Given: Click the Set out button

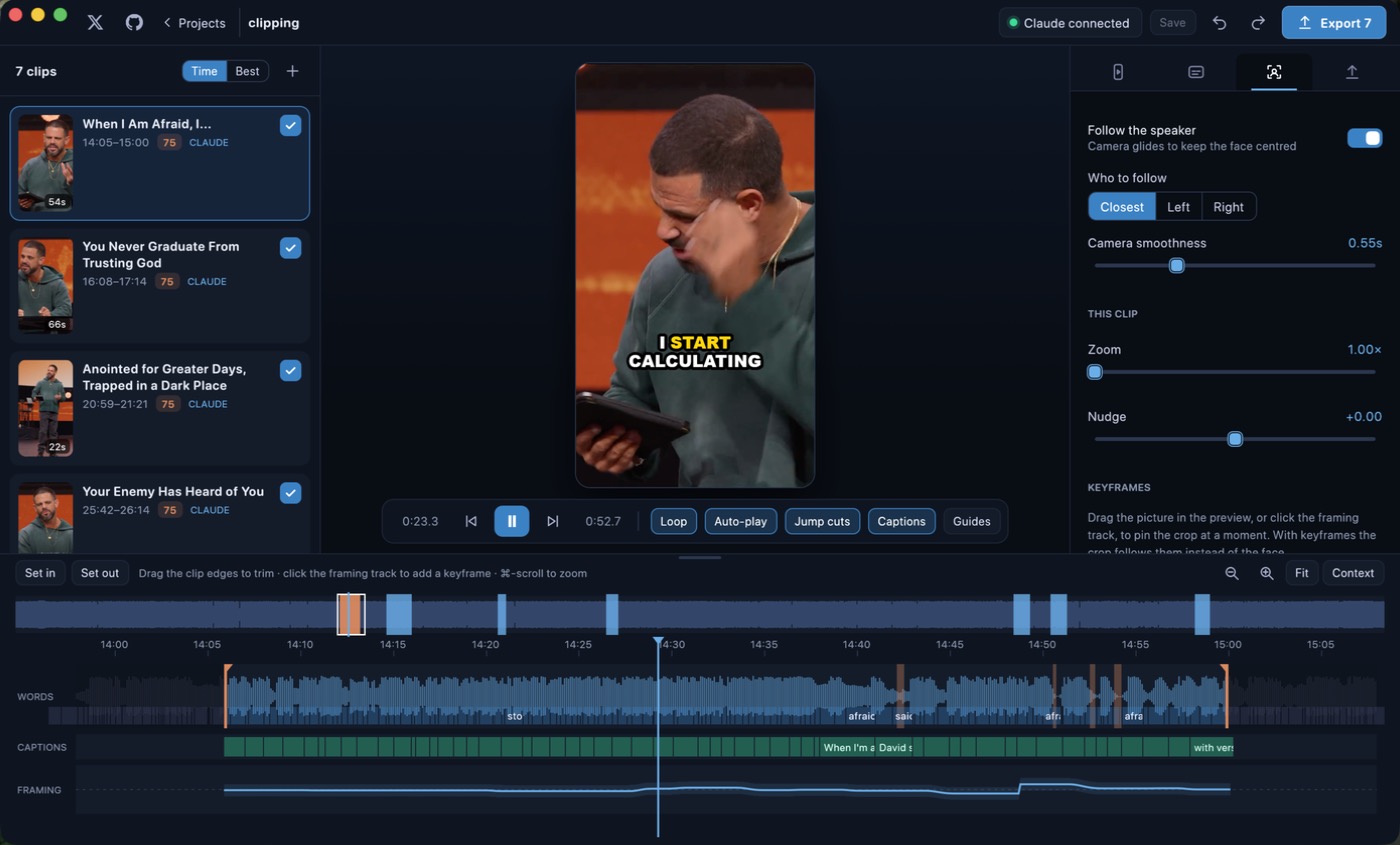Looking at the screenshot, I should pyautogui.click(x=100, y=573).
